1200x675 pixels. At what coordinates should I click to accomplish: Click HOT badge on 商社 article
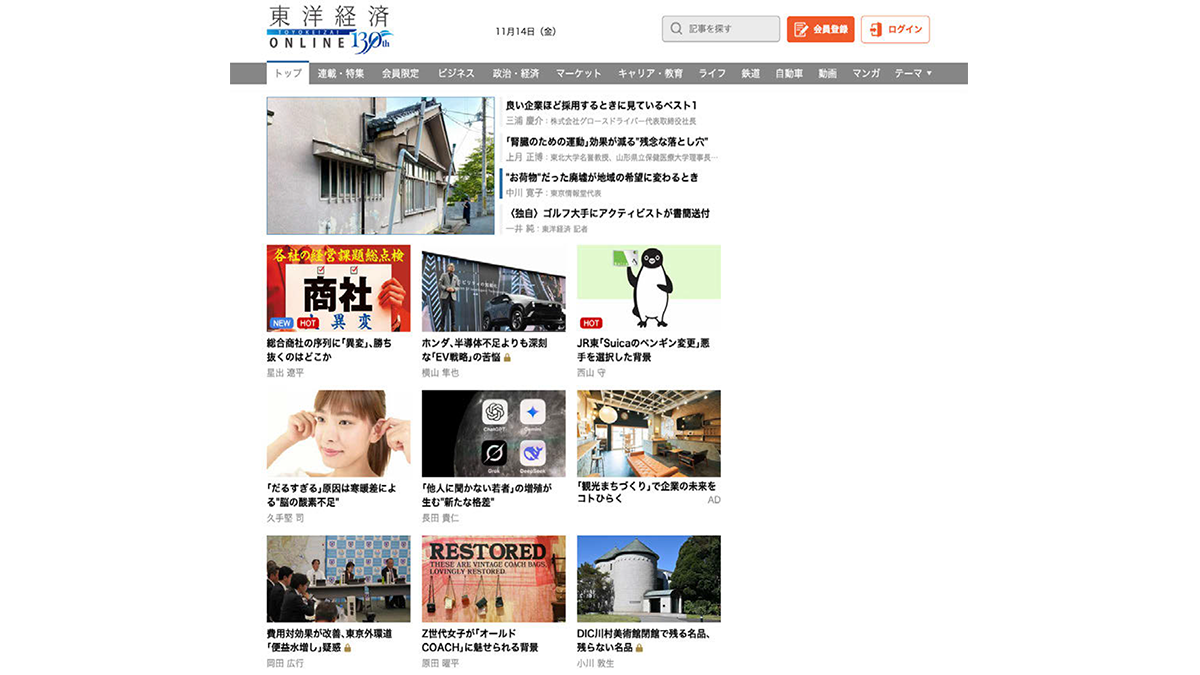click(307, 323)
